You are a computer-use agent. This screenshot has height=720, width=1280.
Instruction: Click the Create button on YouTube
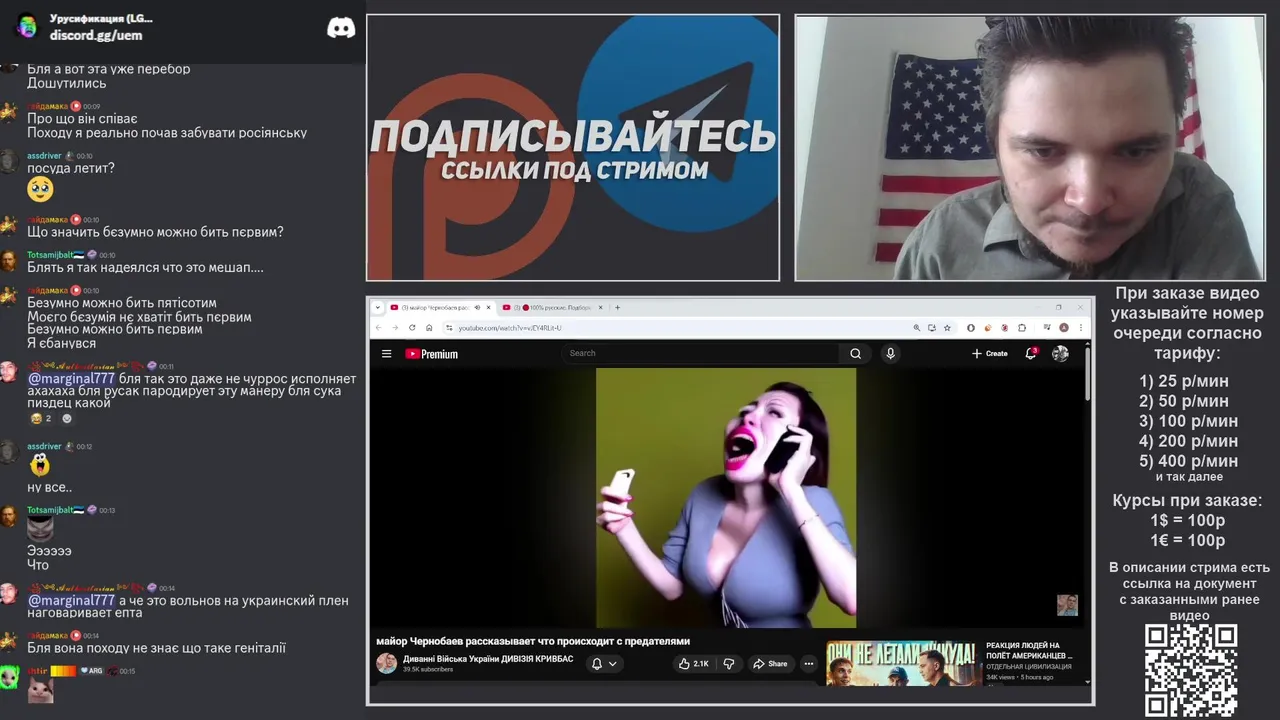click(990, 353)
